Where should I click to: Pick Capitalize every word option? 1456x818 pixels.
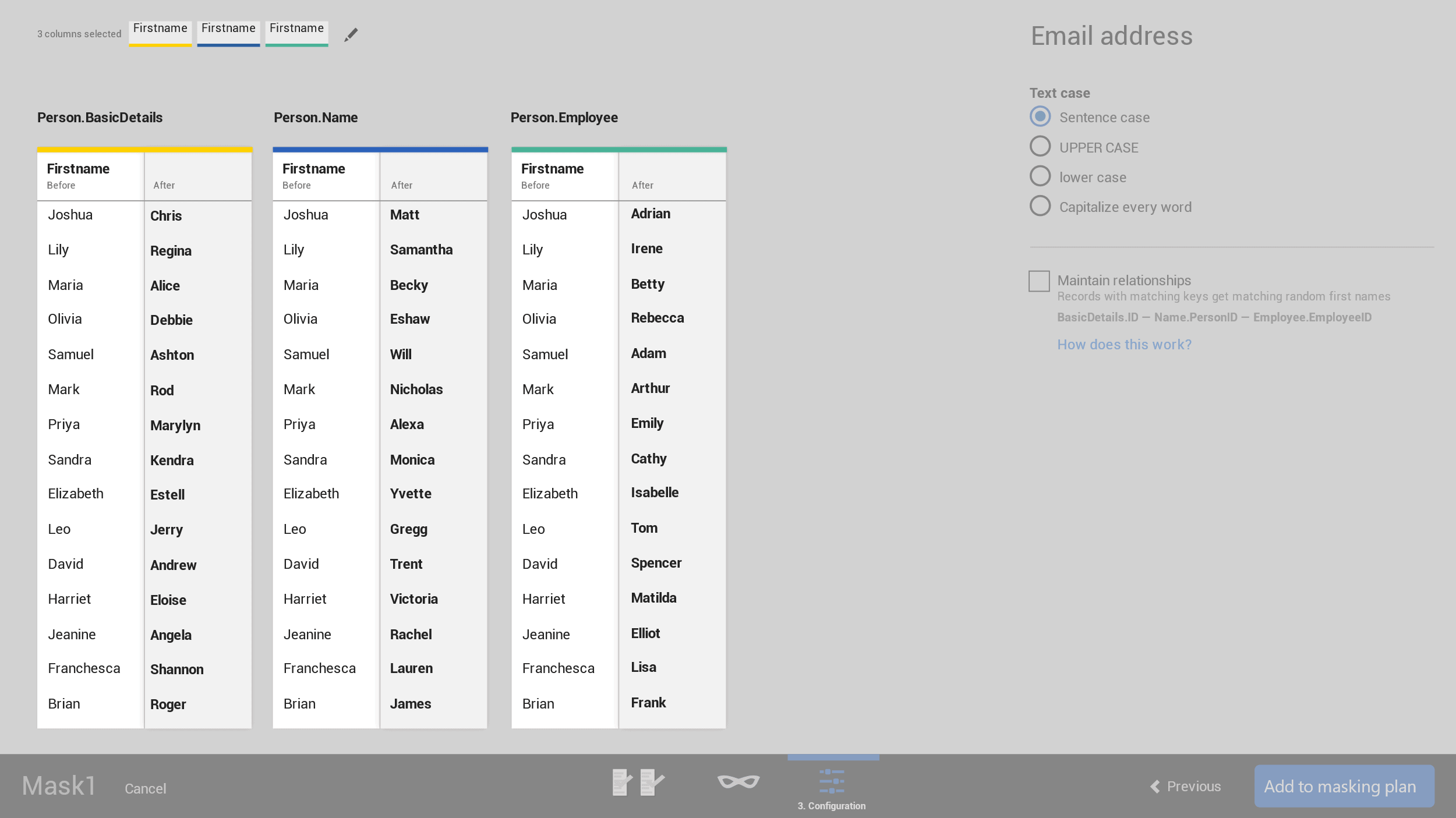(1040, 206)
